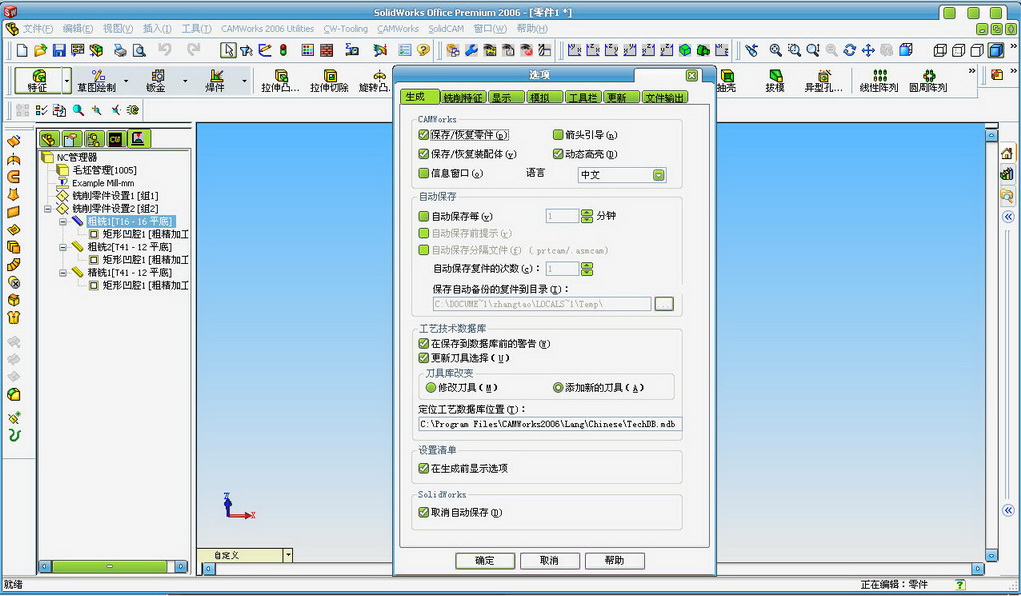
Task: Open the 自定义 dropdown below viewport
Action: point(288,556)
